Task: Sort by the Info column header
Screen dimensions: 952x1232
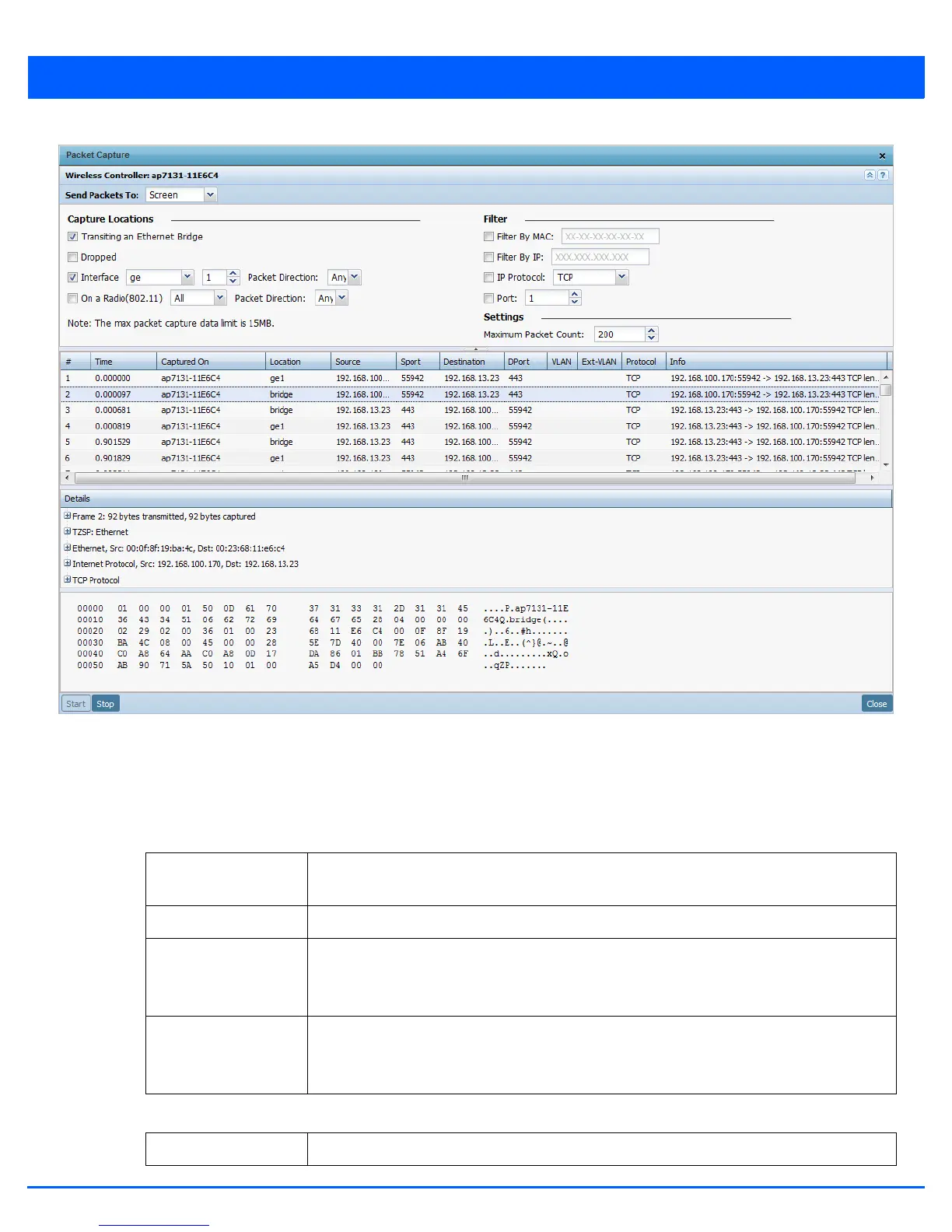Action: pos(776,362)
